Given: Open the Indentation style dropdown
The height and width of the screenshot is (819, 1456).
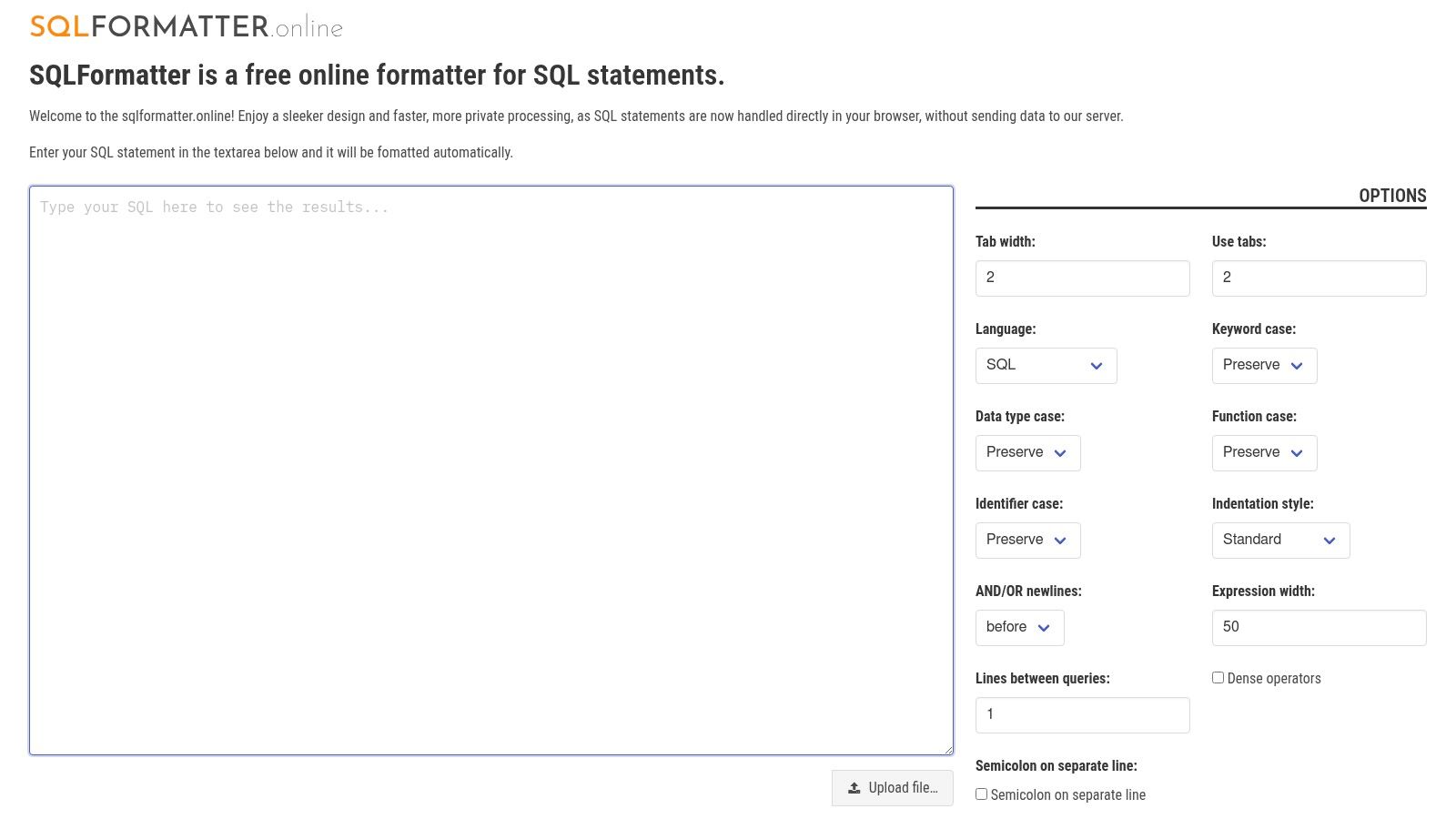Looking at the screenshot, I should [x=1279, y=540].
